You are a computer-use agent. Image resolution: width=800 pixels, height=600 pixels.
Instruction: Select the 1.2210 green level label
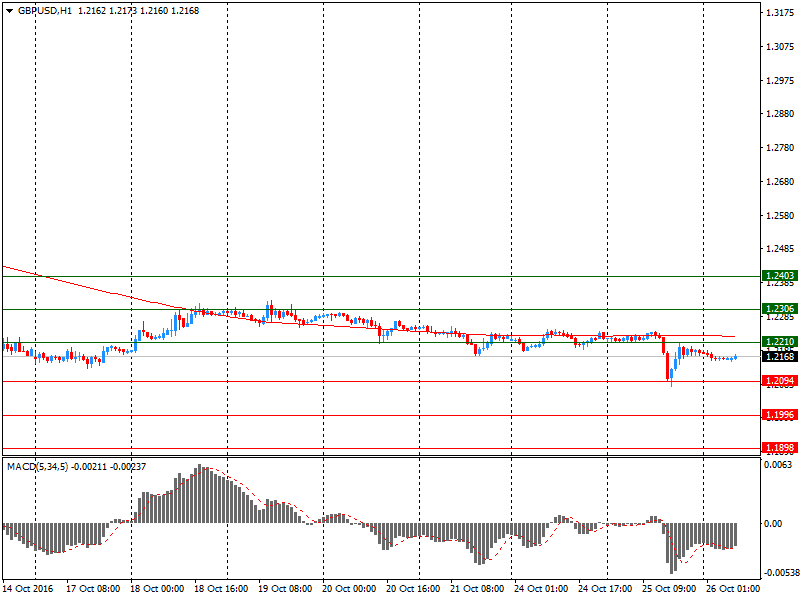tap(780, 342)
